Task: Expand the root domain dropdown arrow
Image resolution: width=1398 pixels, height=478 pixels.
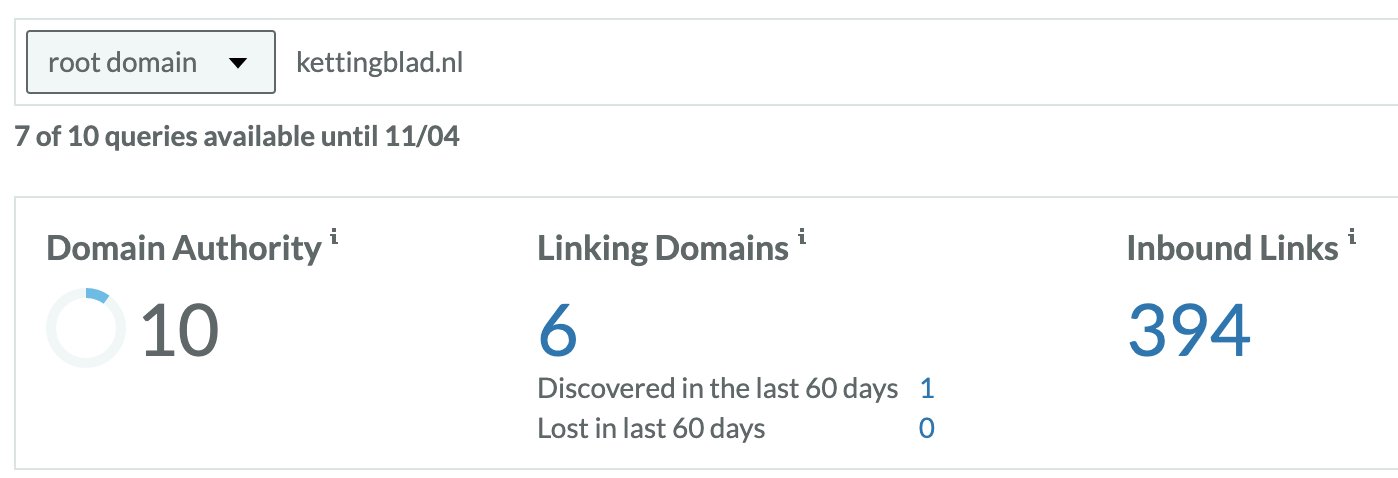Action: [x=237, y=63]
